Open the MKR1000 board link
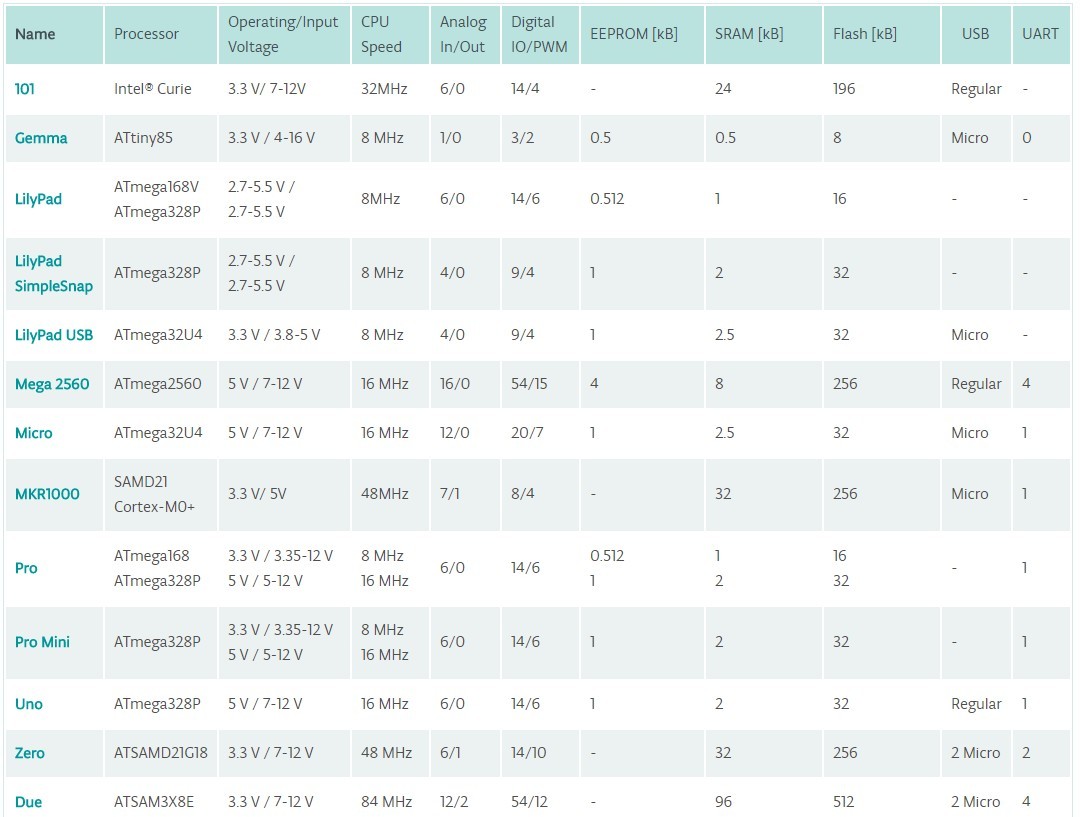This screenshot has width=1080, height=817. coord(47,494)
